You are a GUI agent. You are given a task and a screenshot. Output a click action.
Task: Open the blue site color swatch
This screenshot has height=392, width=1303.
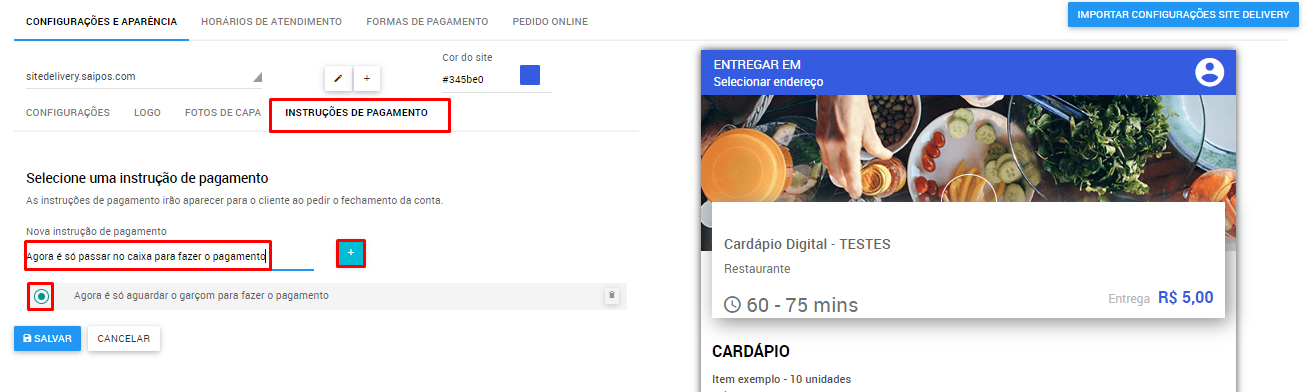[x=530, y=76]
